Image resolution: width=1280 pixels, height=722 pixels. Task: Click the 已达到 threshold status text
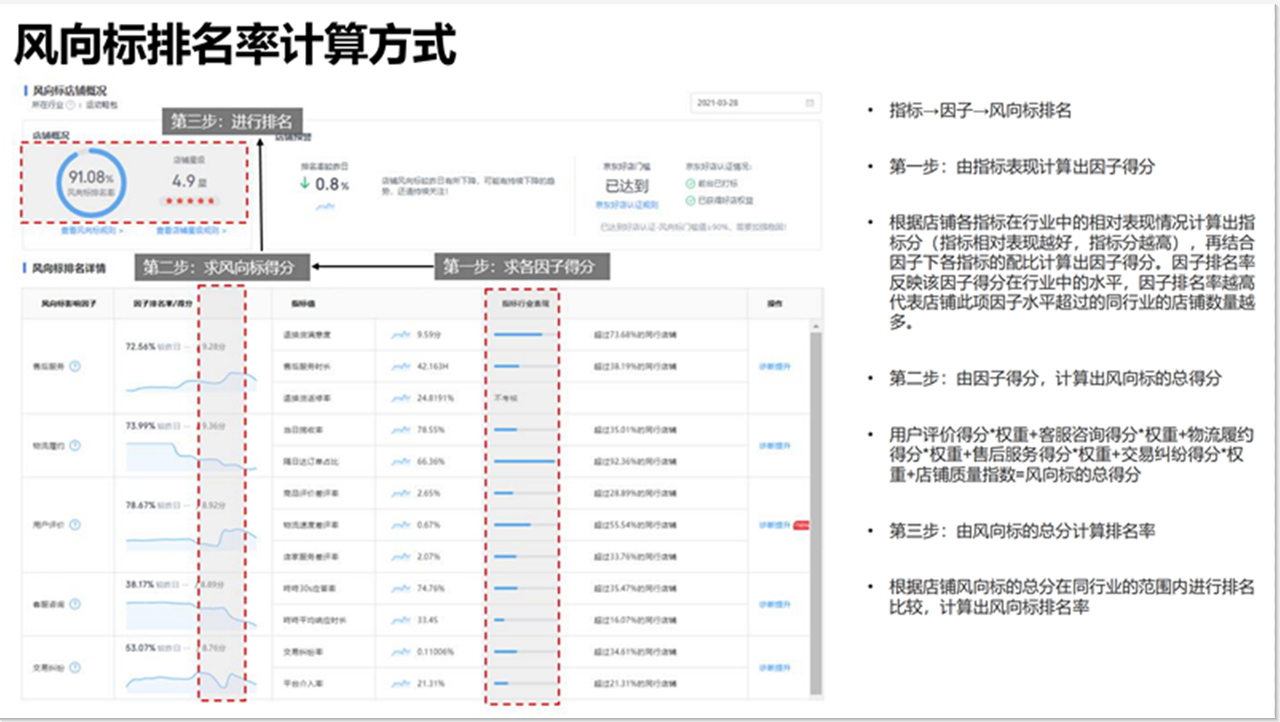[x=627, y=186]
